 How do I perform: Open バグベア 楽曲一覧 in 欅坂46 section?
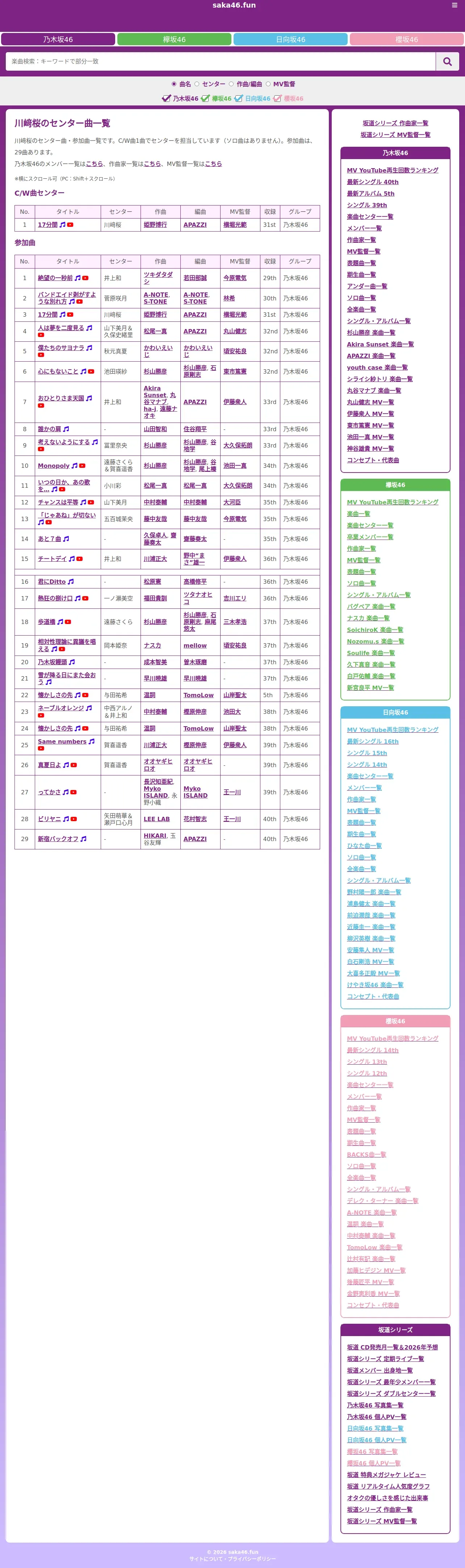point(371,607)
